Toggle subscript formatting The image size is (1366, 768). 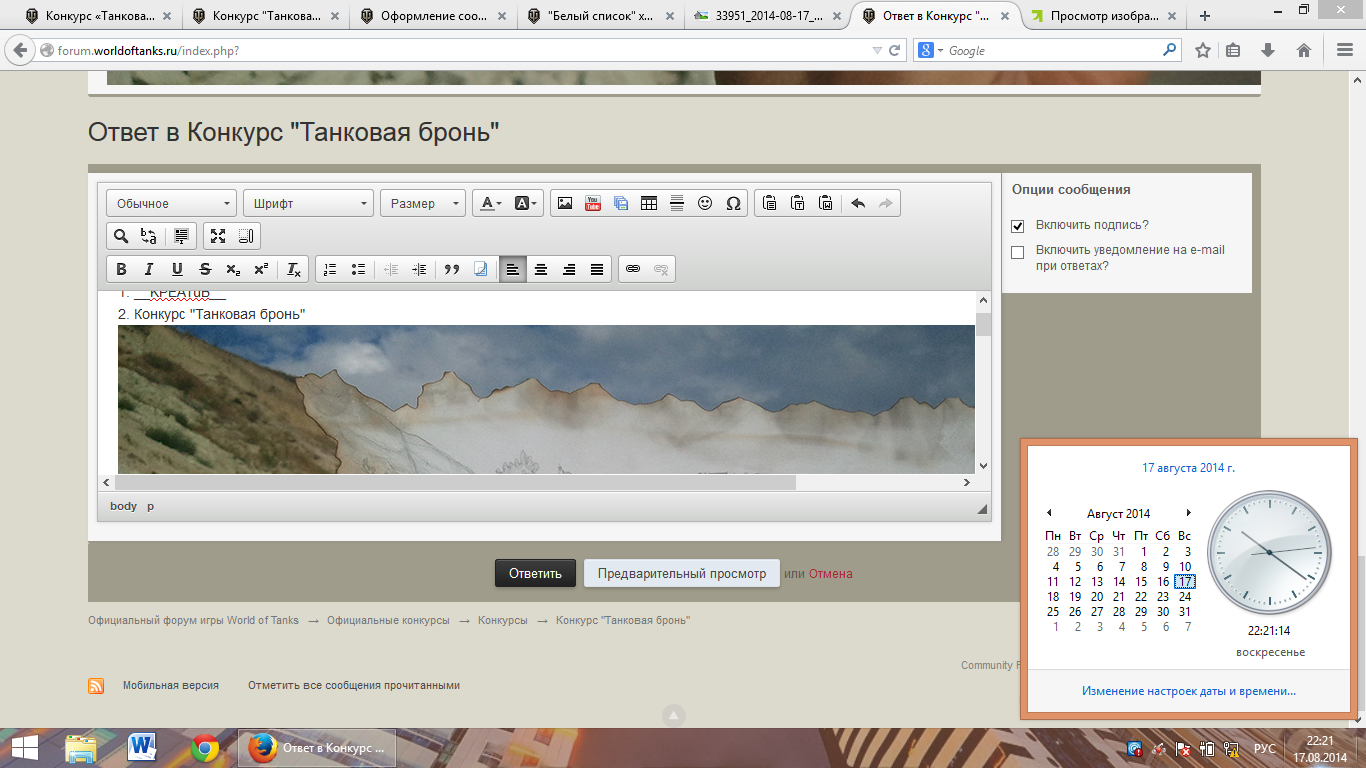pos(233,269)
